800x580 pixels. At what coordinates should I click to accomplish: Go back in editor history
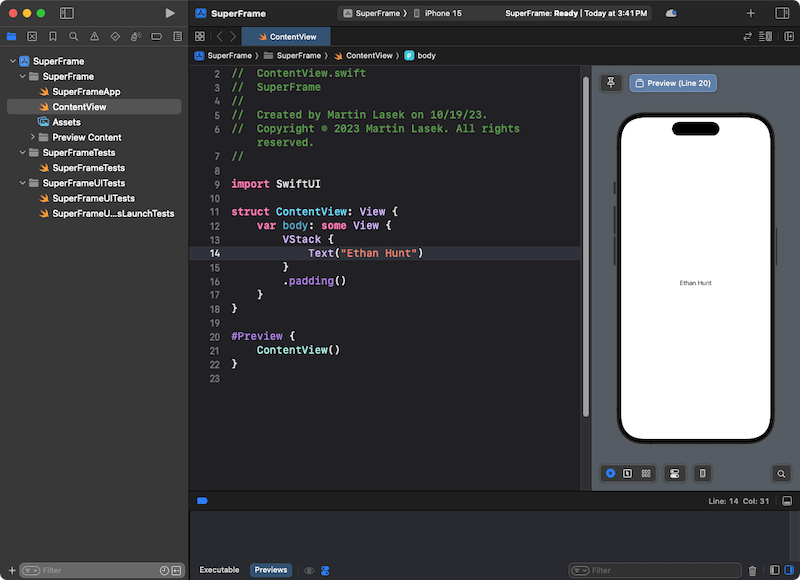tap(219, 36)
